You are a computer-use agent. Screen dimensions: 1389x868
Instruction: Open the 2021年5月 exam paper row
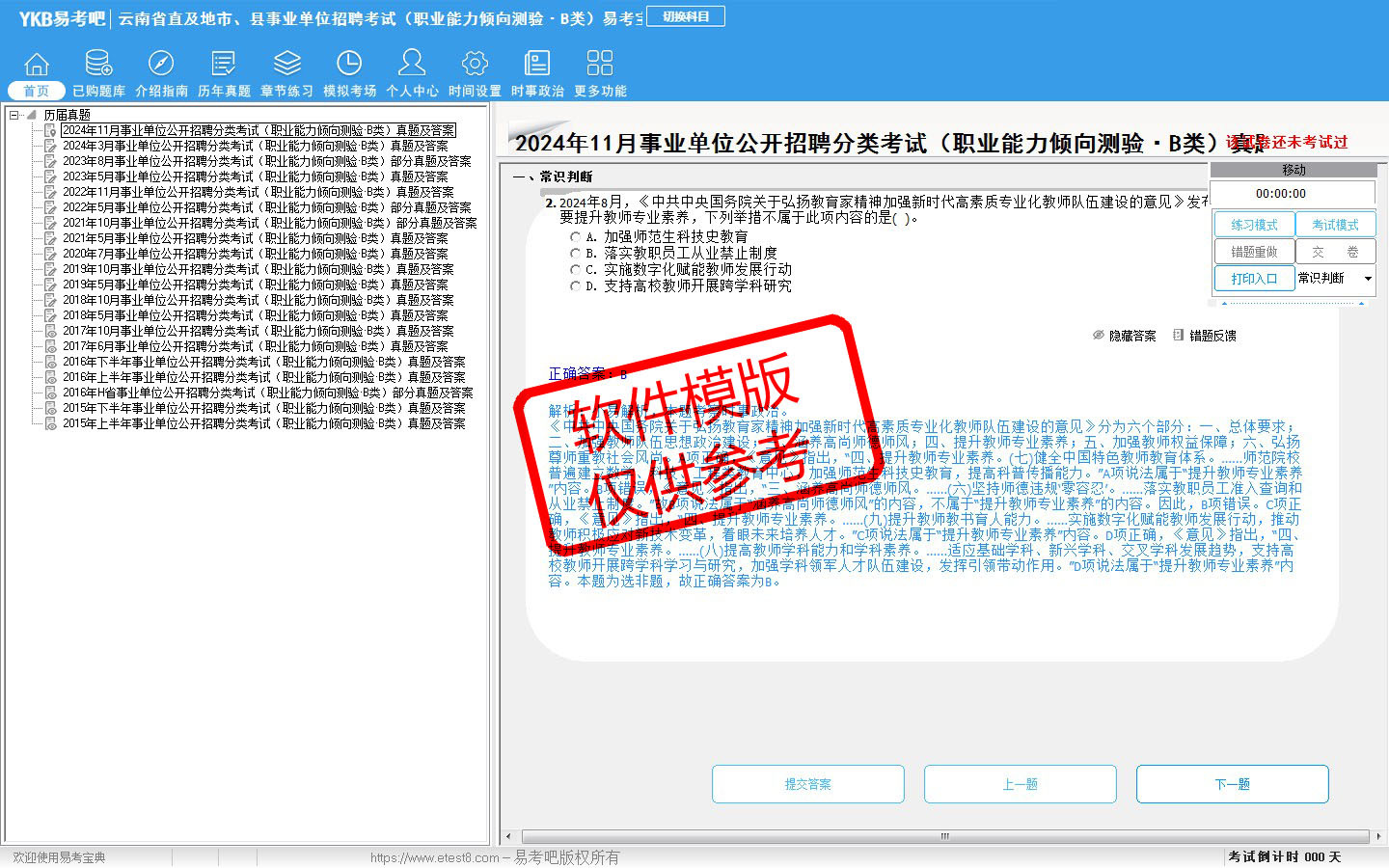[x=255, y=238]
